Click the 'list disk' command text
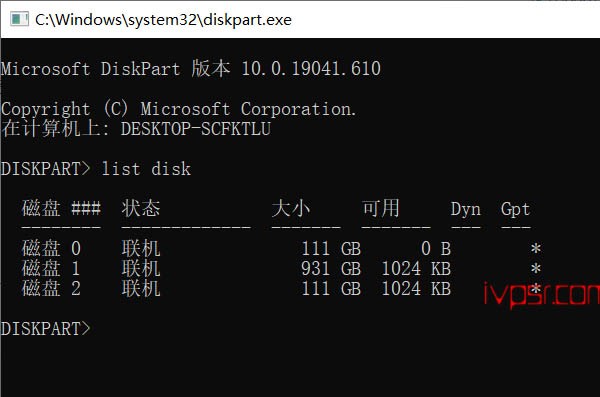 tap(146, 169)
